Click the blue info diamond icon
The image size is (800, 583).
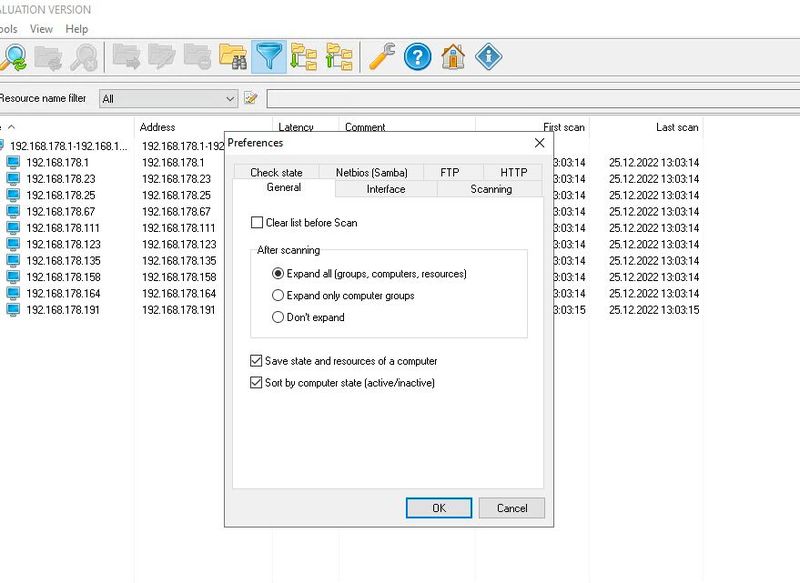coord(488,57)
